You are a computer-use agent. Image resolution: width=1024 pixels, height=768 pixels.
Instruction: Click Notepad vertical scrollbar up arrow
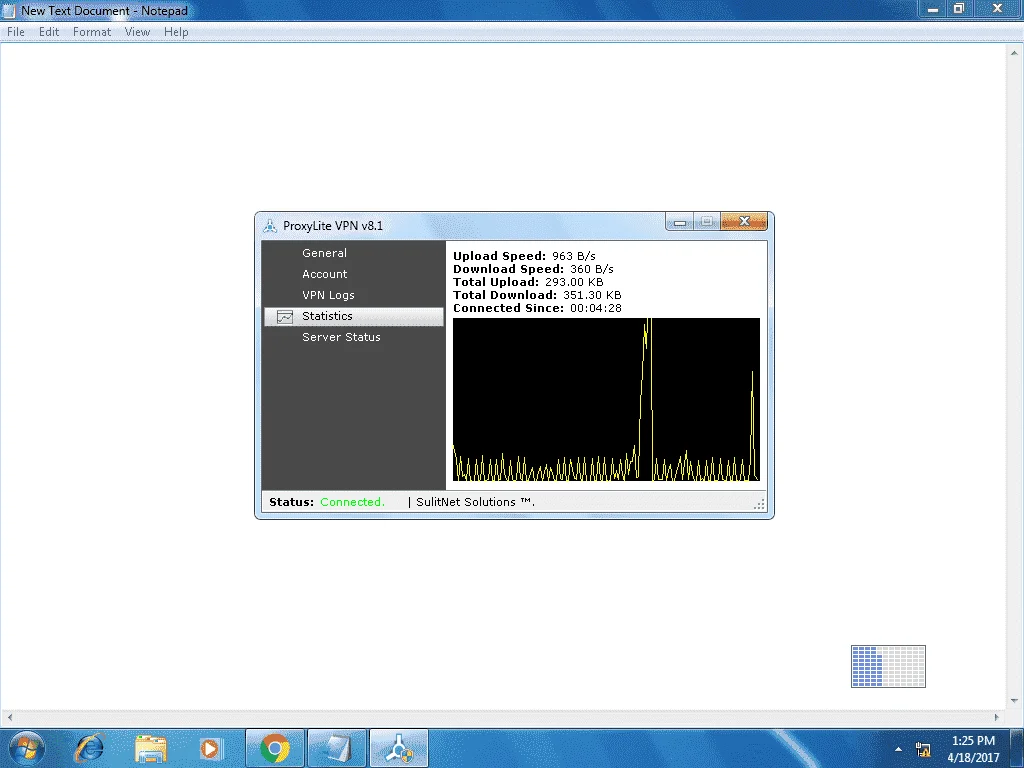pos(1014,52)
